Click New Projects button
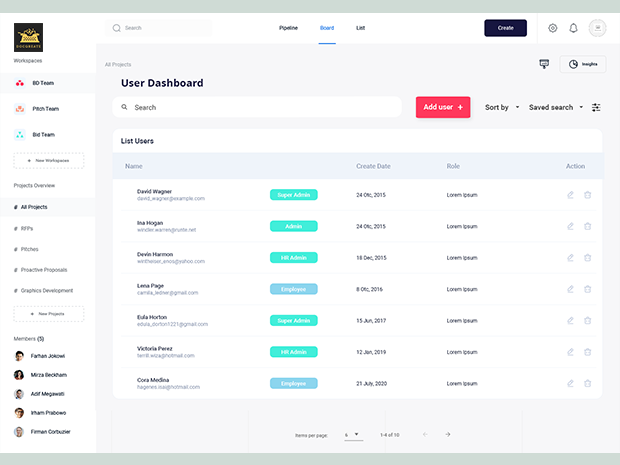This screenshot has width=620, height=465. point(49,314)
